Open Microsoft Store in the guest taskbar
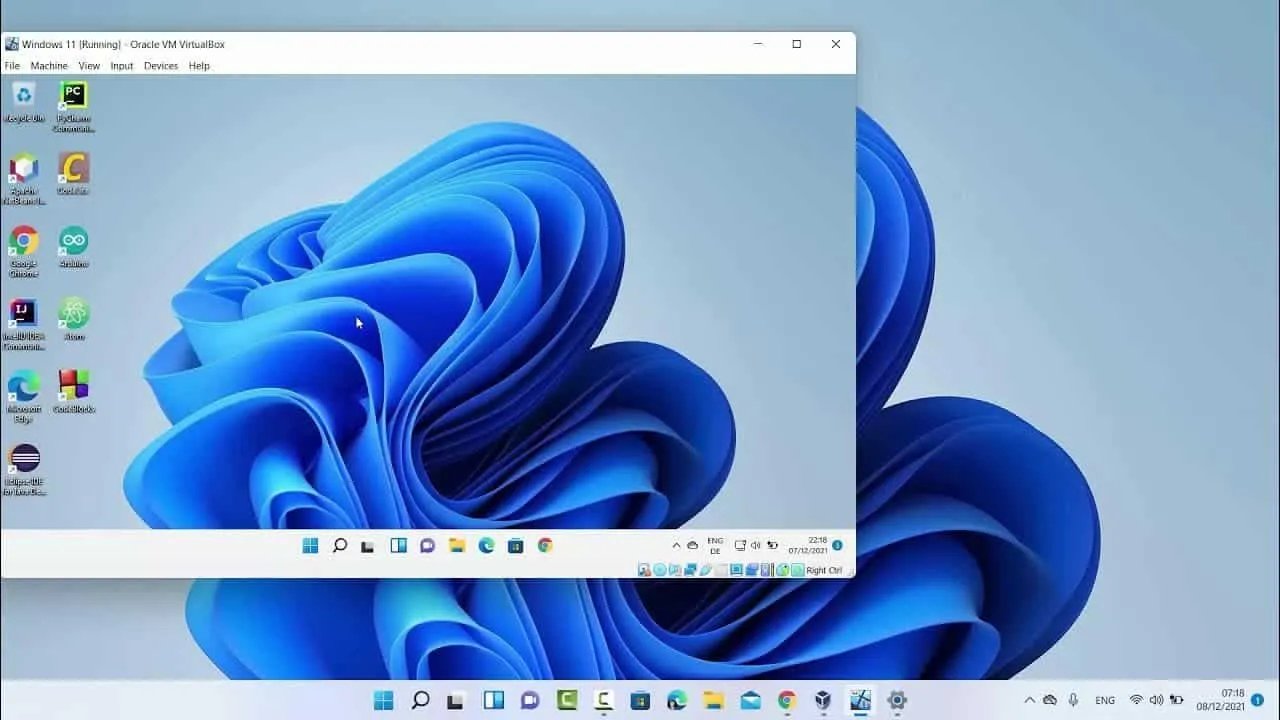The image size is (1280, 720). (516, 545)
